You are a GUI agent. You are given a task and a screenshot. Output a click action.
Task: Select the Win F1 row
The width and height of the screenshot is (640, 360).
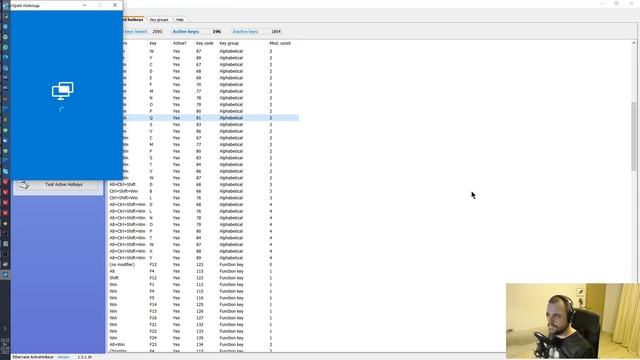pyautogui.click(x=203, y=284)
